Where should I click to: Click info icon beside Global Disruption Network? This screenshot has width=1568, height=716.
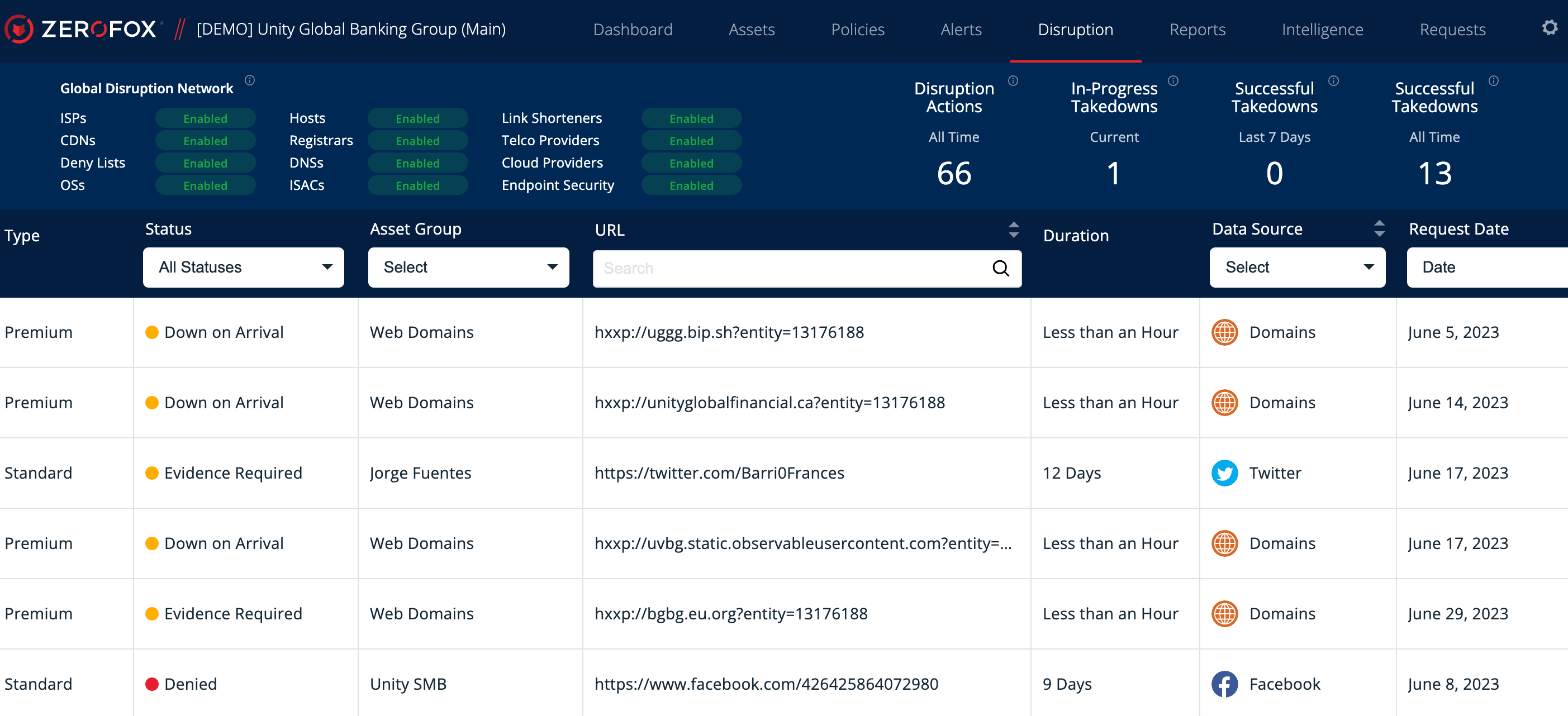(x=250, y=80)
